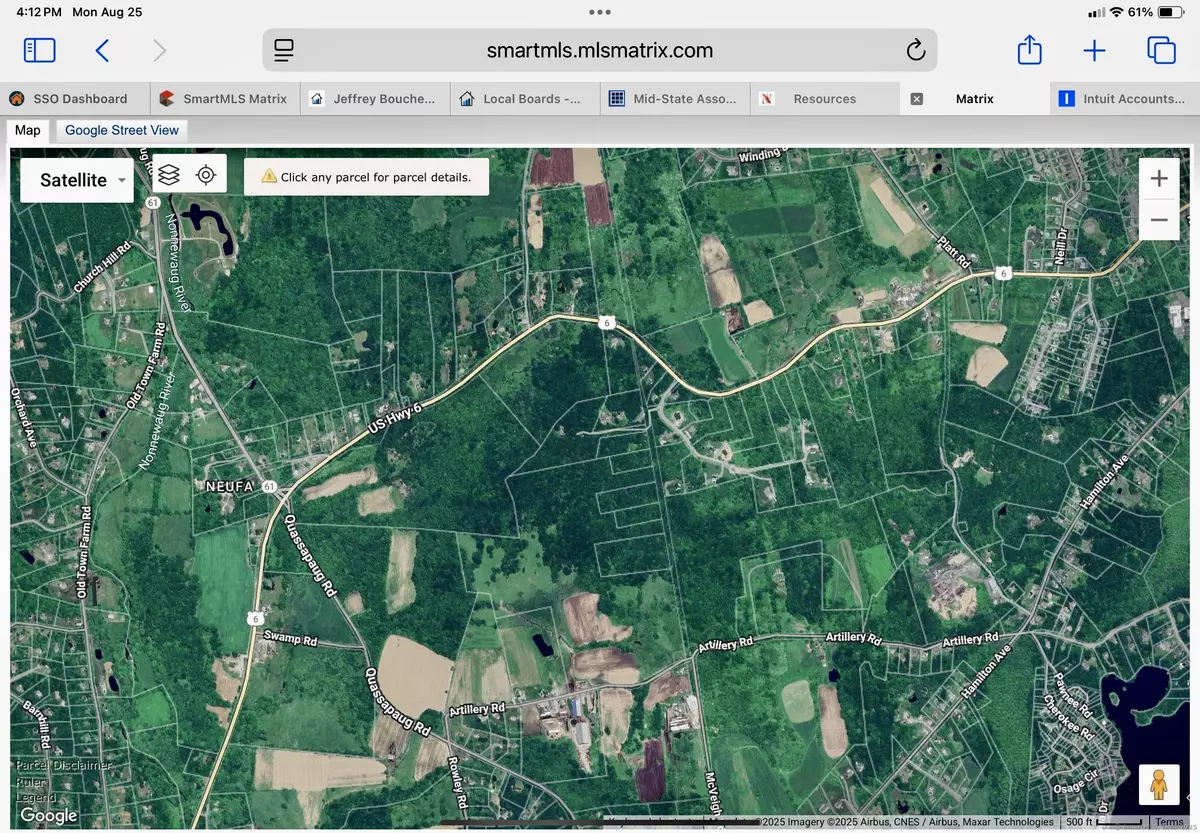
Task: Tap the smartmls.mlsmatrix.com address field
Action: (x=599, y=51)
